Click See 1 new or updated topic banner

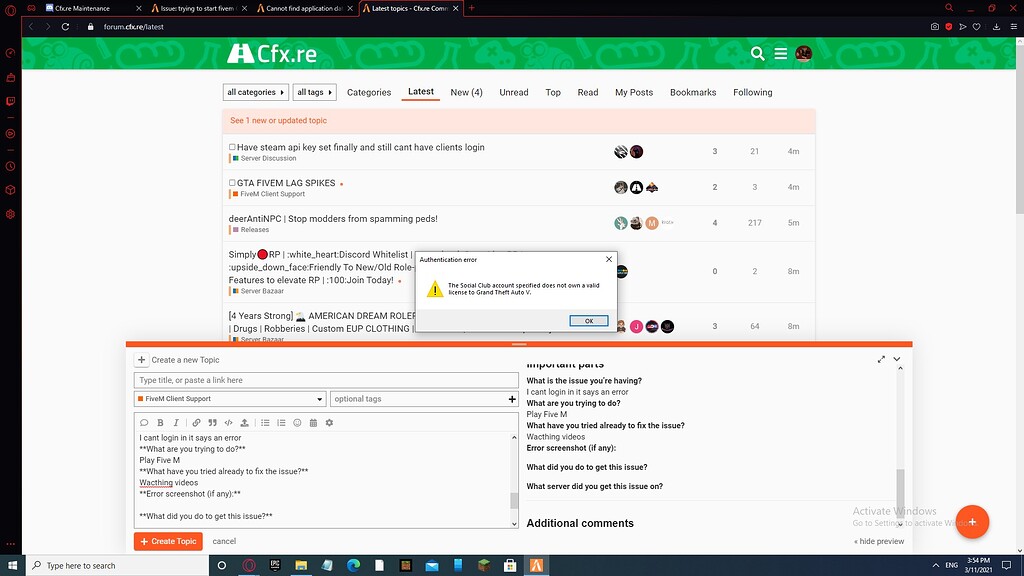519,121
